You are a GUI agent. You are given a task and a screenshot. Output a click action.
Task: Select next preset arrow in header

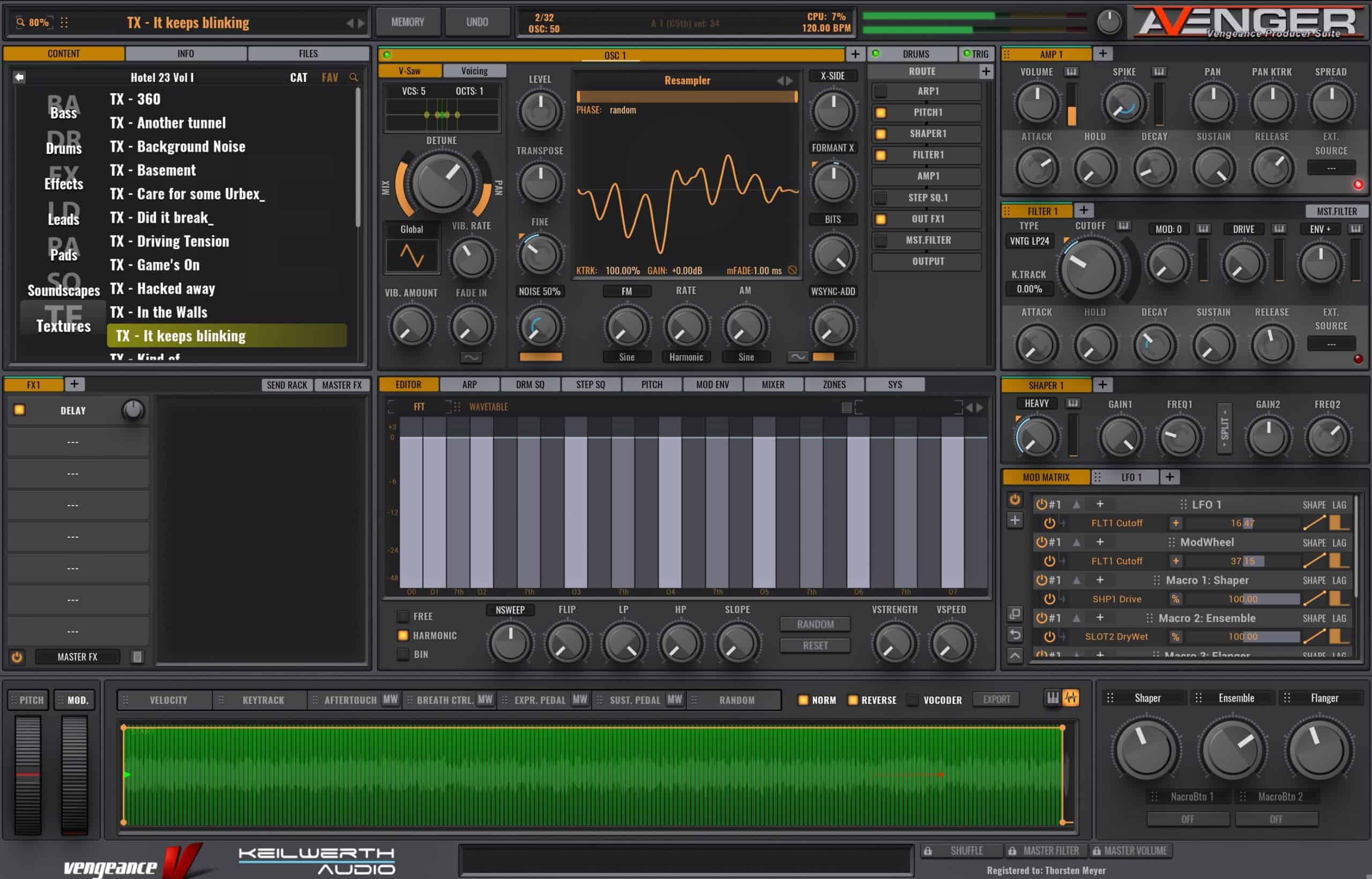[361, 24]
